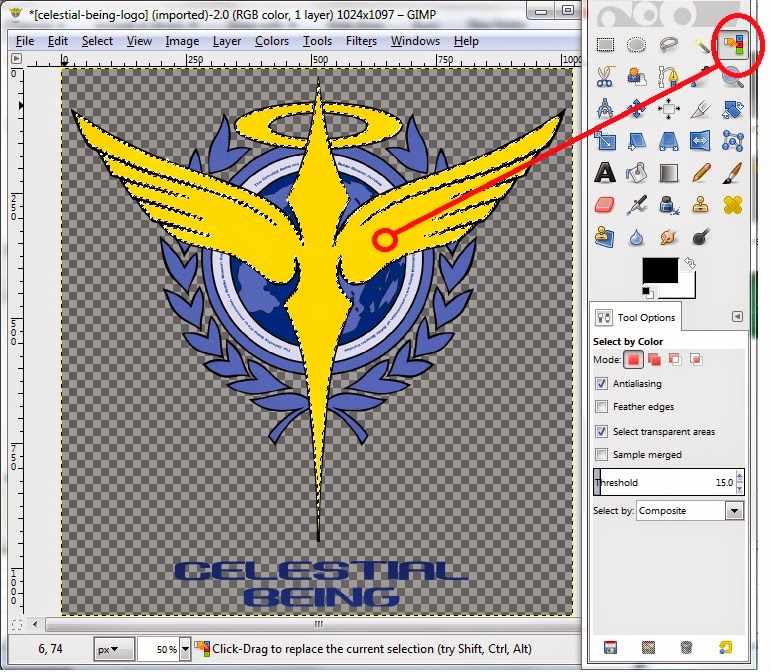Select the Text tool
The width and height of the screenshot is (771, 672).
pos(605,173)
